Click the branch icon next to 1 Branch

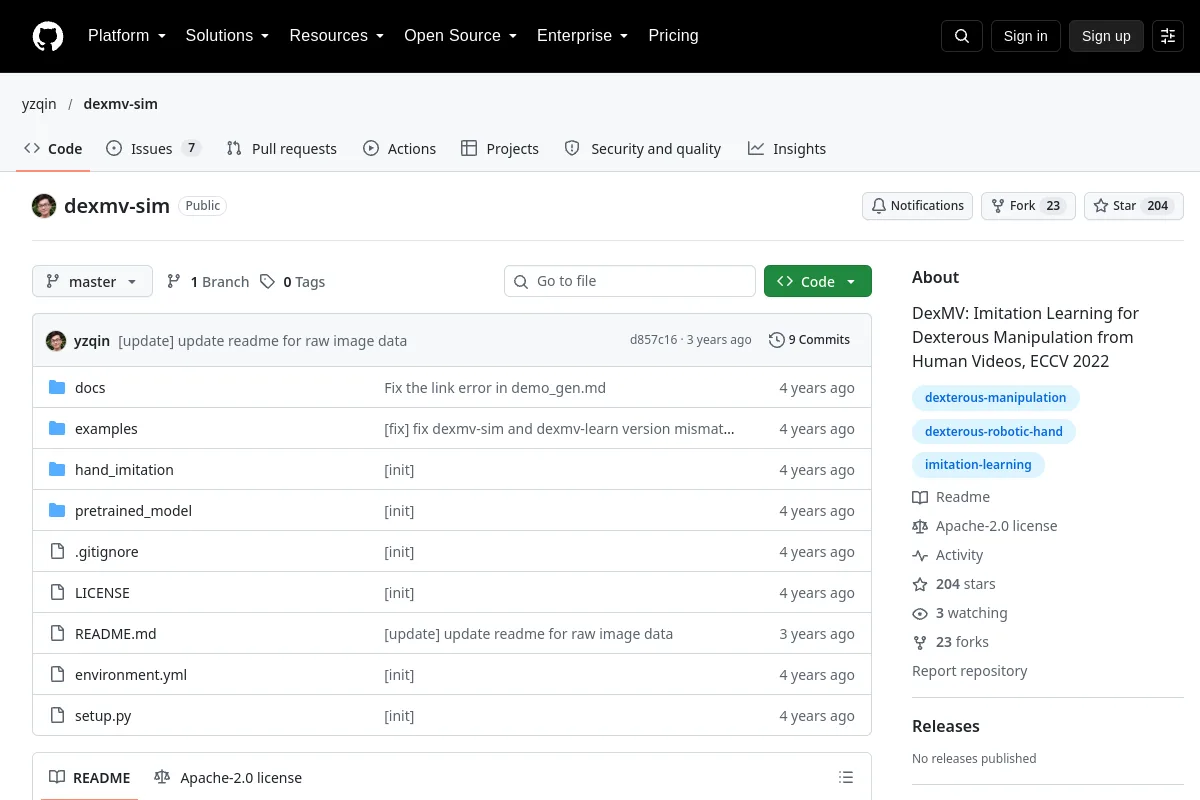pos(174,282)
